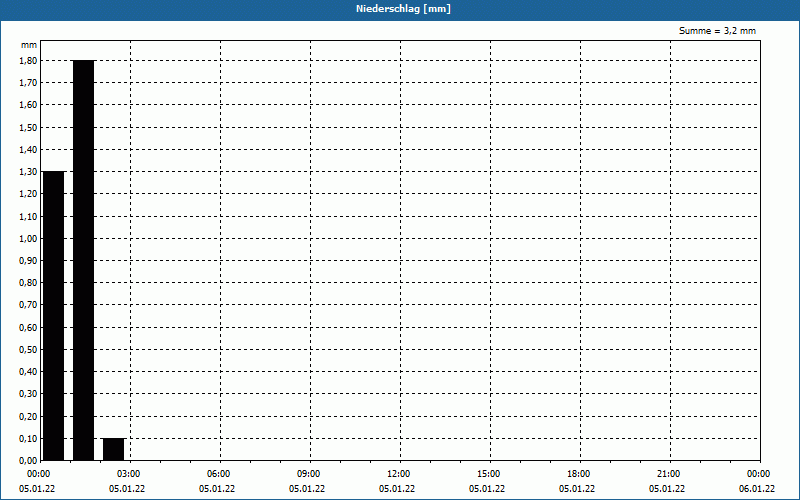Screen dimensions: 800x500
Task: Click the 1,60 y-axis label
Action: (x=28, y=105)
